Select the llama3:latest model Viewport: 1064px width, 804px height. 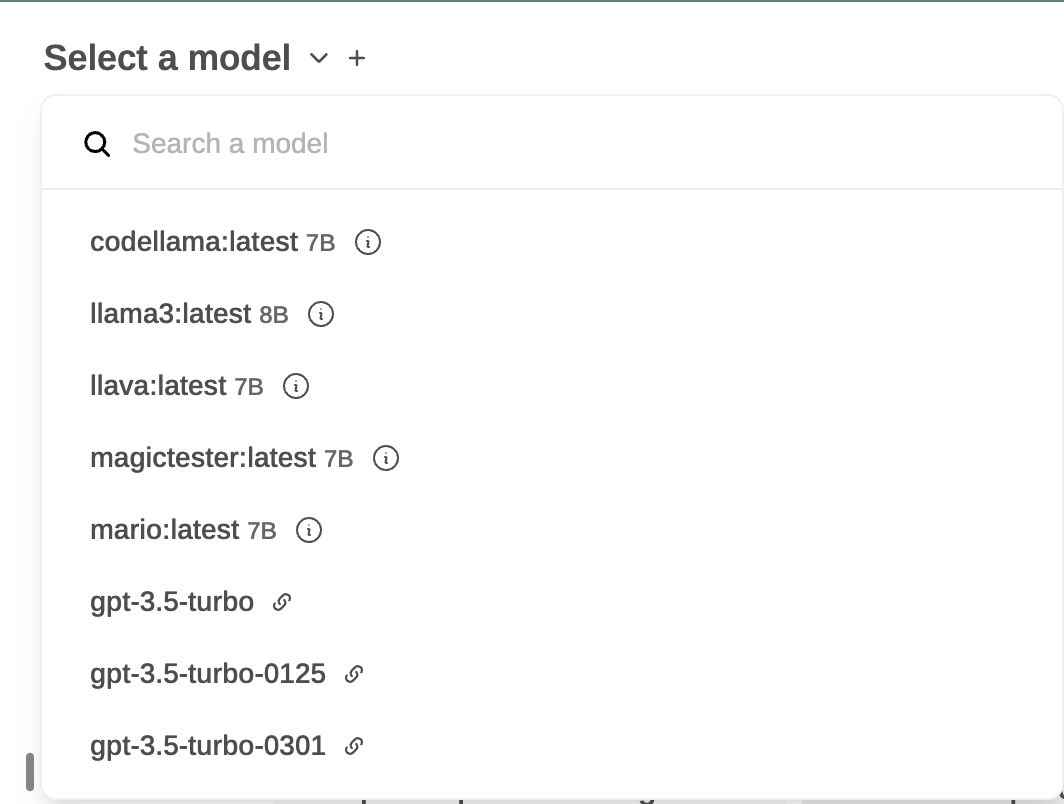click(x=552, y=314)
